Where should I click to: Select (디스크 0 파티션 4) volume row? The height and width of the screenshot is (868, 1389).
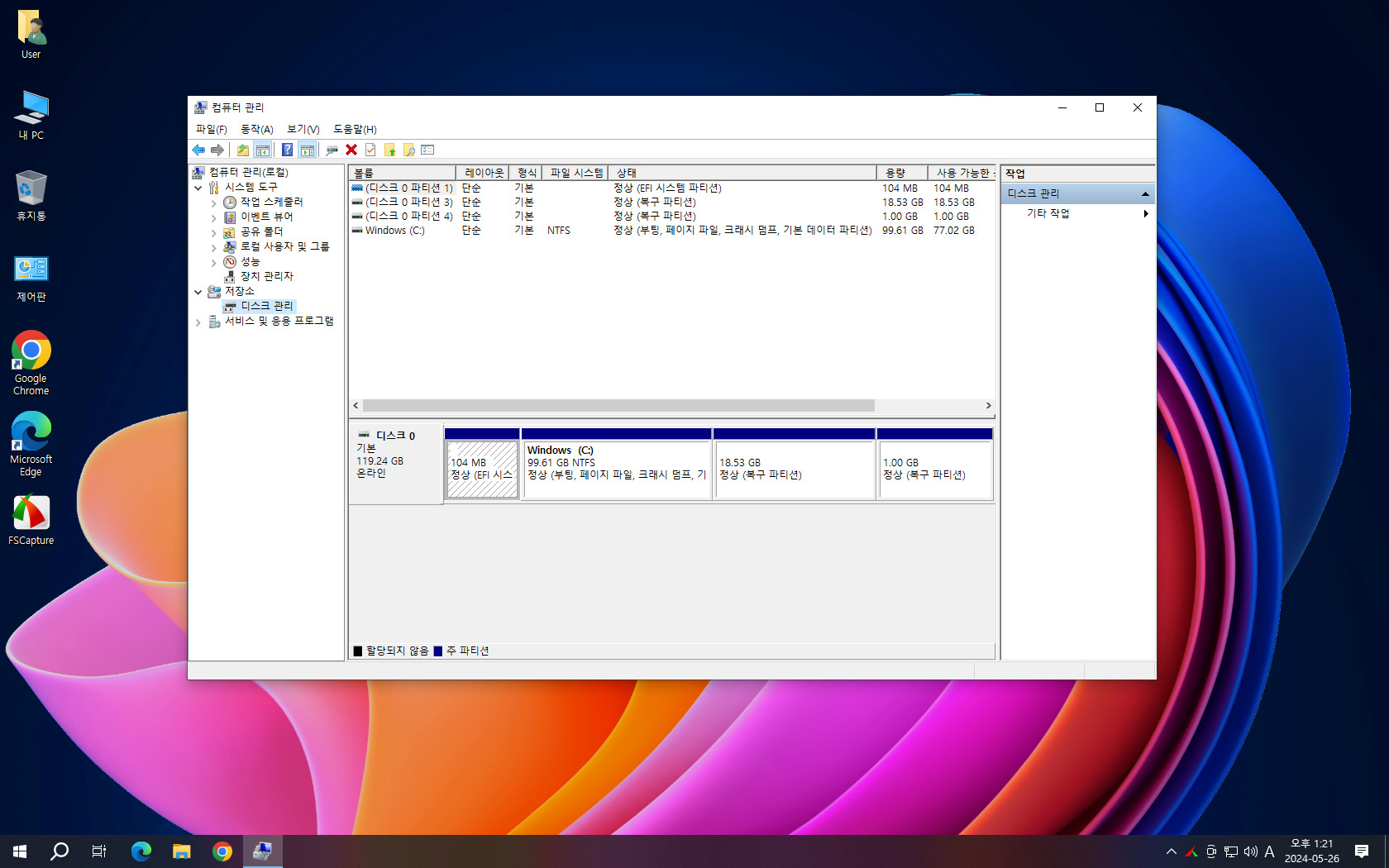pyautogui.click(x=671, y=217)
